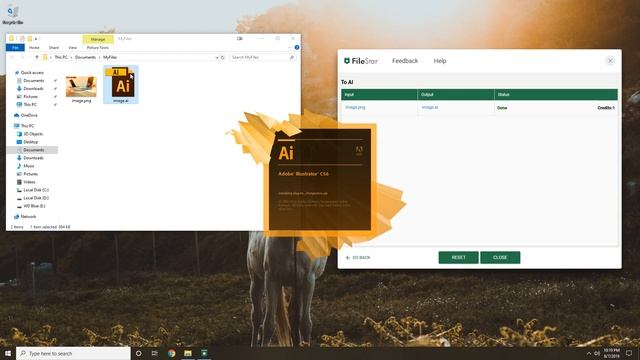Open Task View on the taskbar

(x=155, y=353)
